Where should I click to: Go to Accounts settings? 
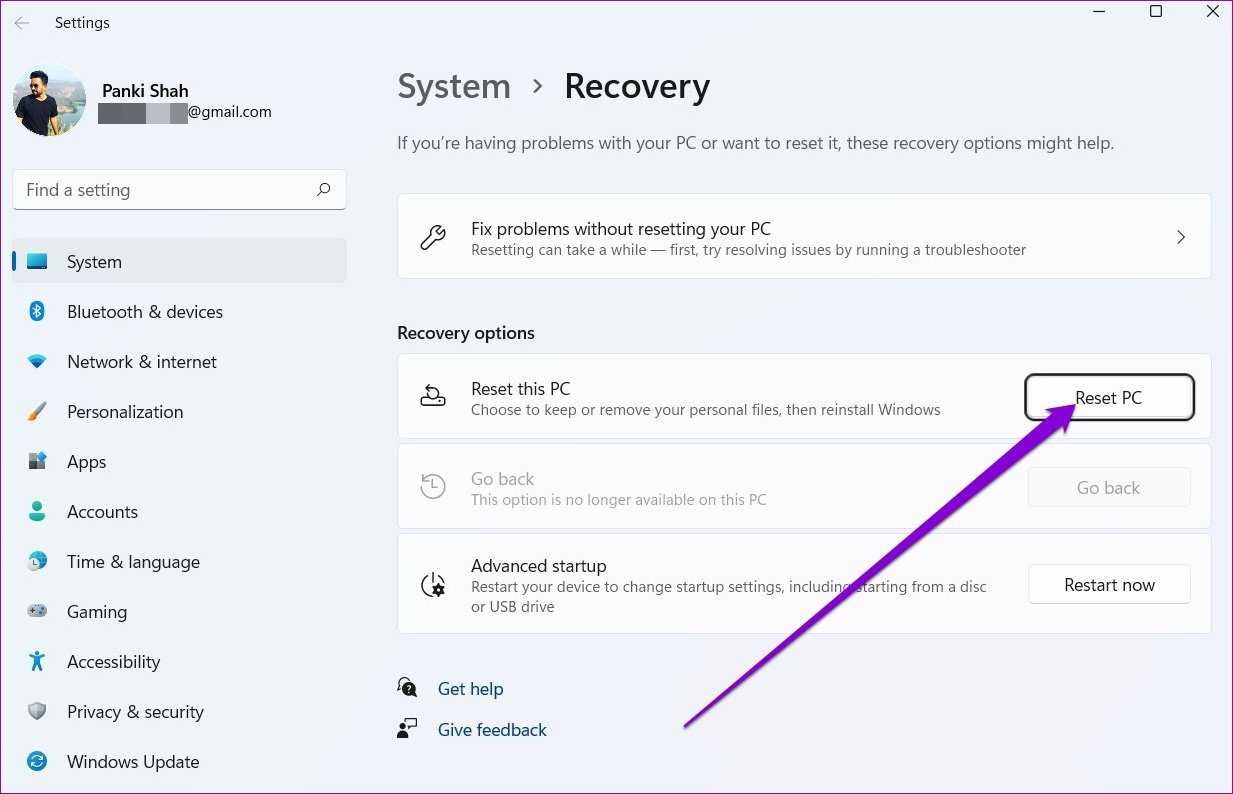(x=102, y=512)
